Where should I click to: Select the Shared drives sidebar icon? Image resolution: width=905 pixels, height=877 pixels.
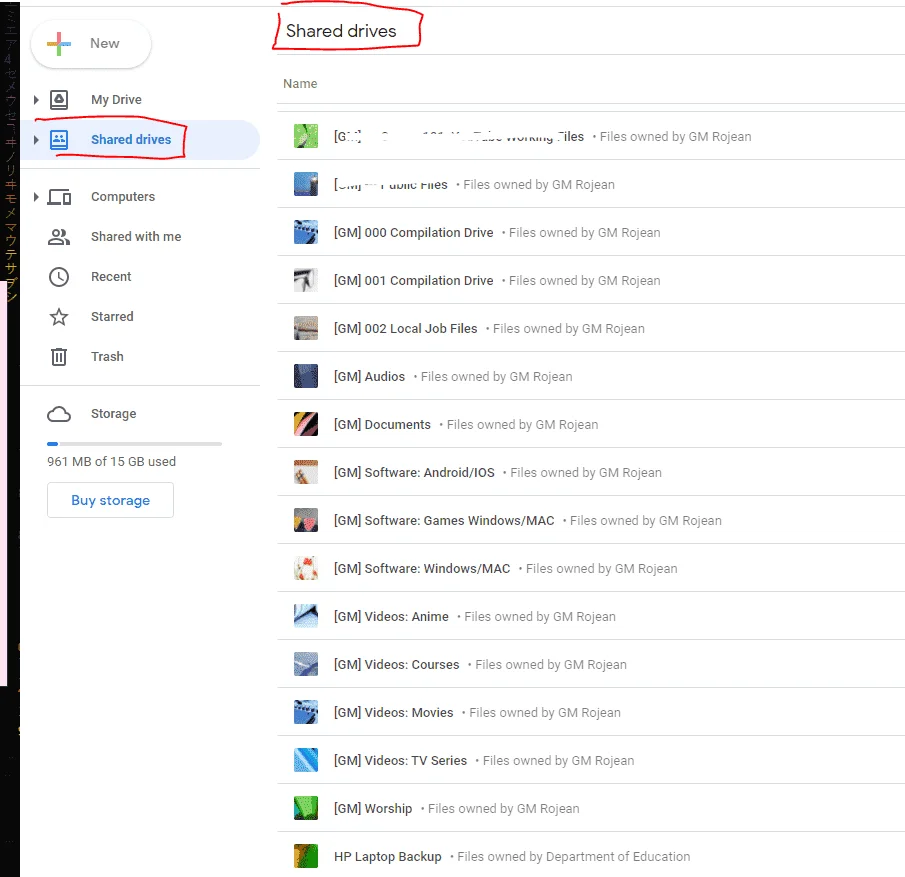(x=59, y=140)
